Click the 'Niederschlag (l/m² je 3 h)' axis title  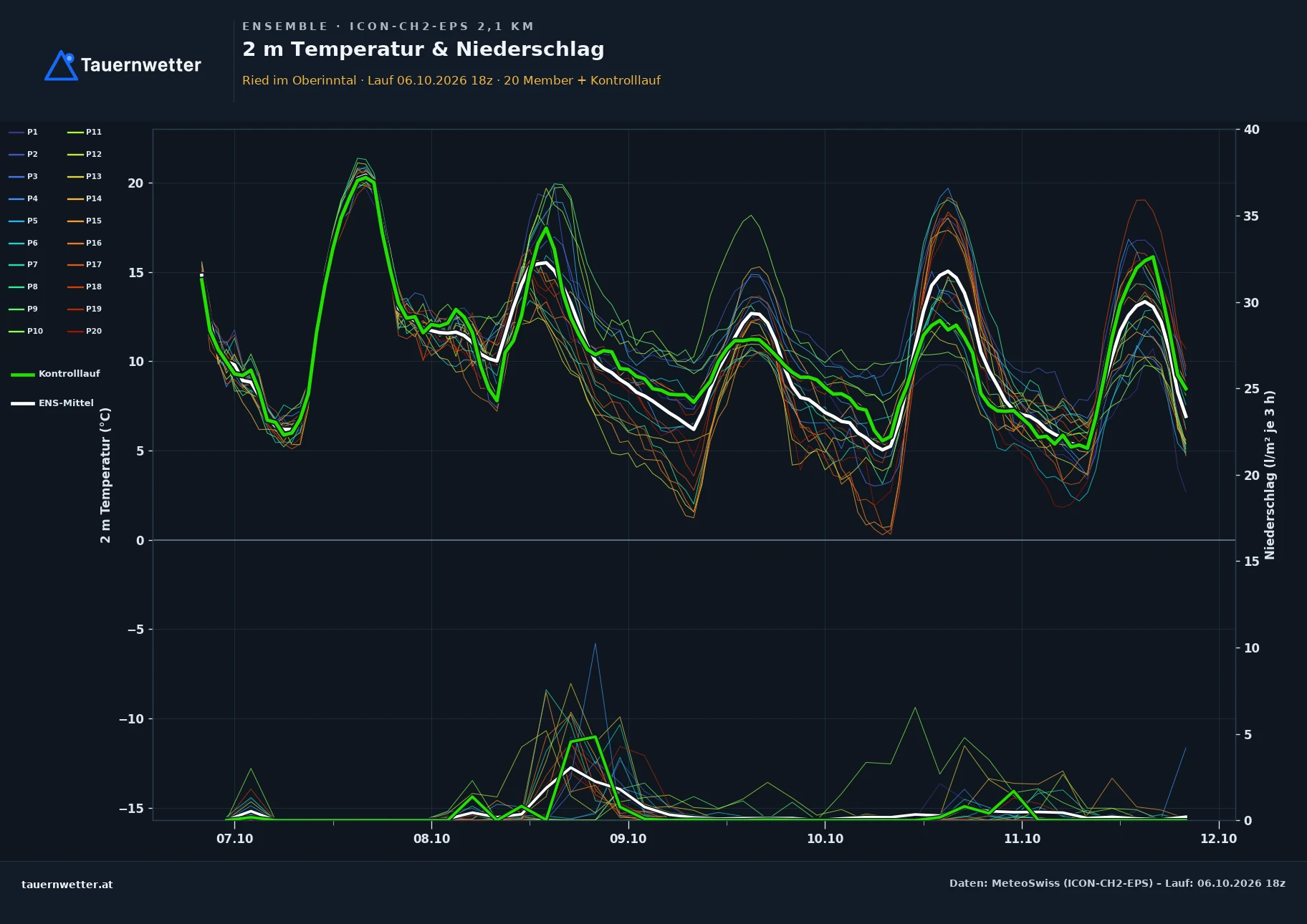point(1270,475)
